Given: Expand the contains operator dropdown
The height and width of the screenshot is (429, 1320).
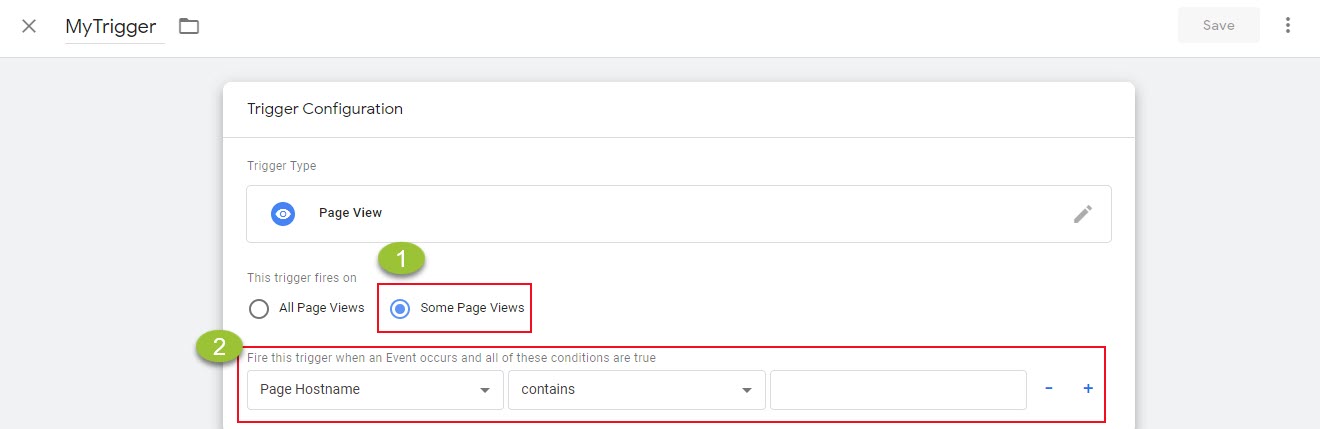Looking at the screenshot, I should point(636,390).
